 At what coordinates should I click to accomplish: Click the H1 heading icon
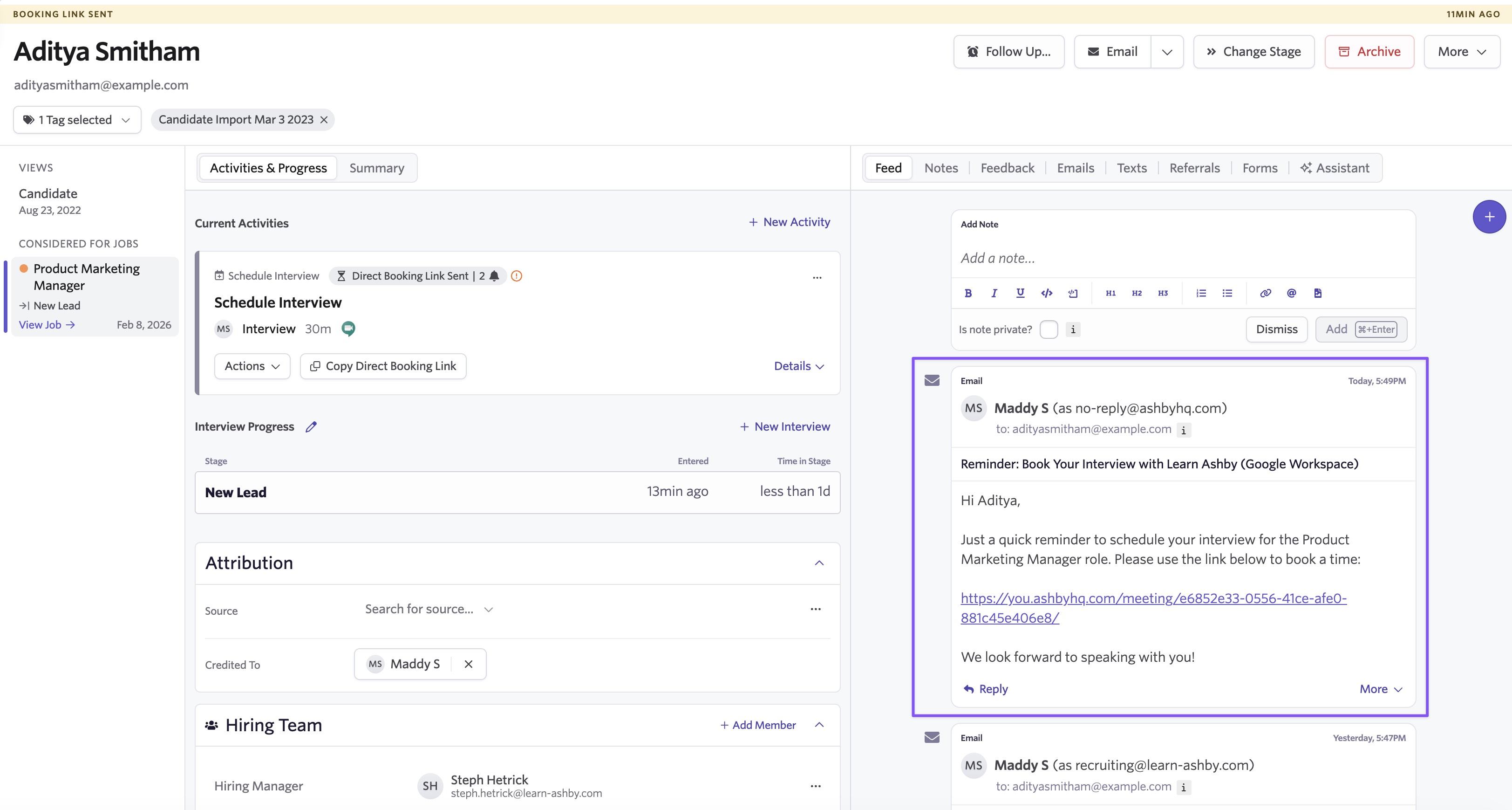pos(1110,293)
